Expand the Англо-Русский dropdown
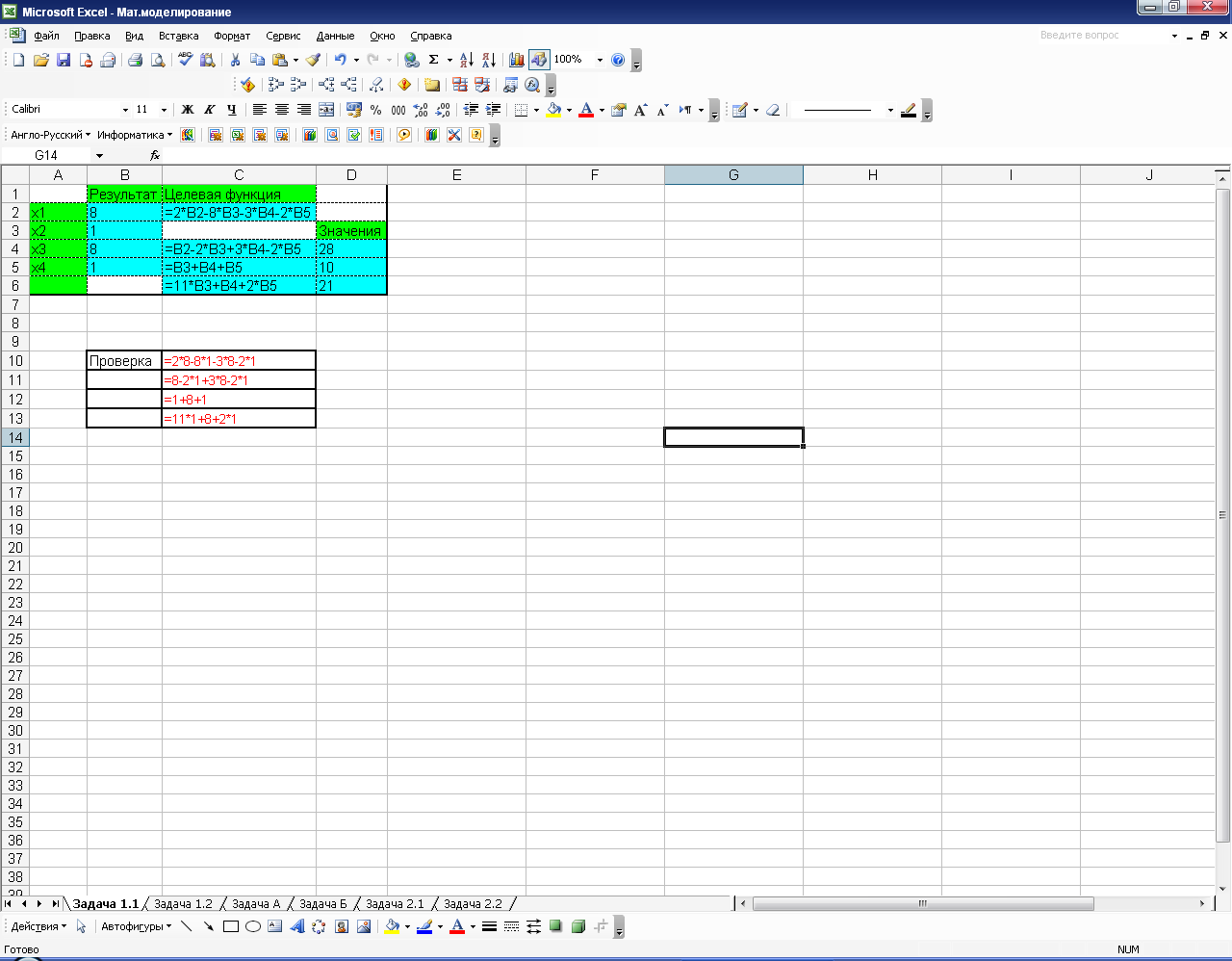Viewport: 1232px width, 961px height. [51, 135]
